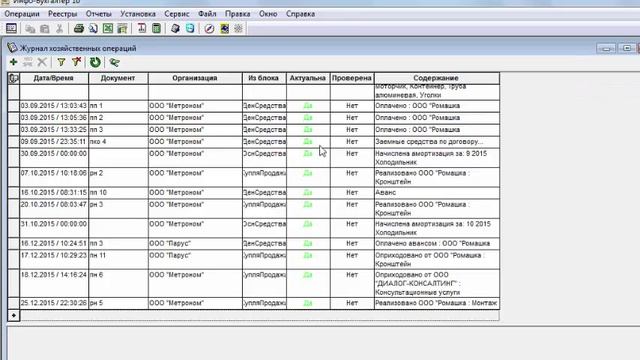The width and height of the screenshot is (640, 360).
Task: Click the Paste clipboard icon
Action: pos(44,29)
